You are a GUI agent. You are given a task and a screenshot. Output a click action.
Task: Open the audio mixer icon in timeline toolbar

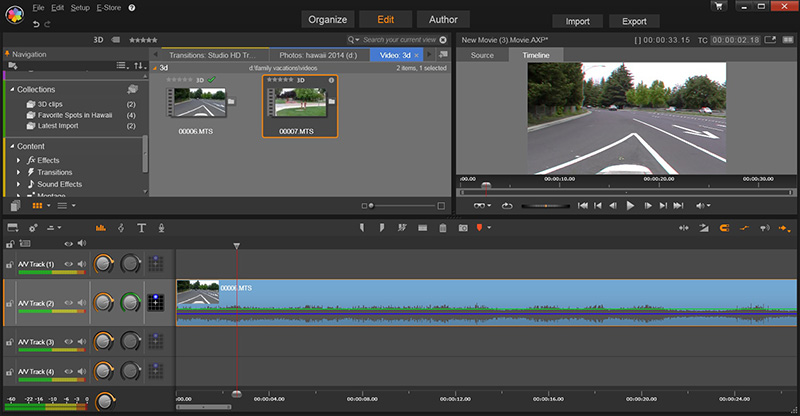(x=101, y=228)
